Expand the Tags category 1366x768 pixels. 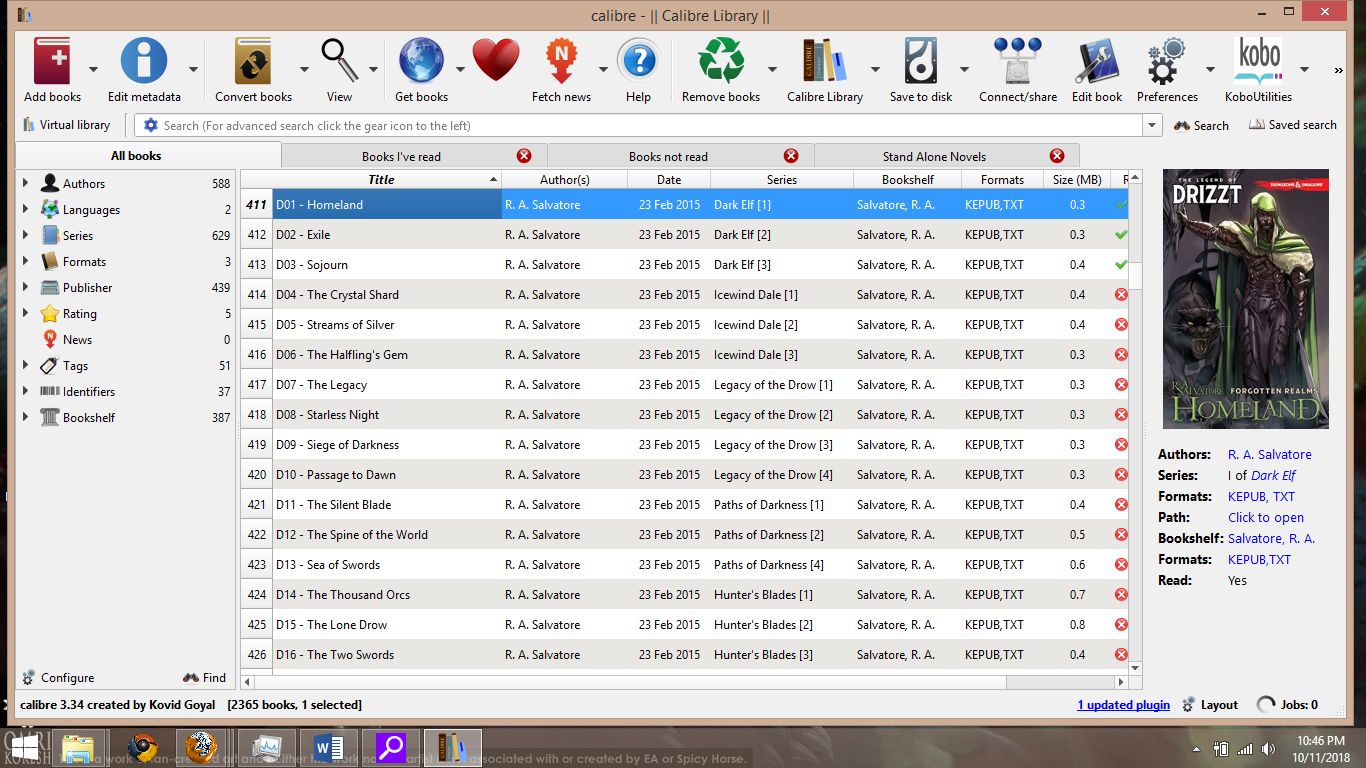[x=25, y=365]
